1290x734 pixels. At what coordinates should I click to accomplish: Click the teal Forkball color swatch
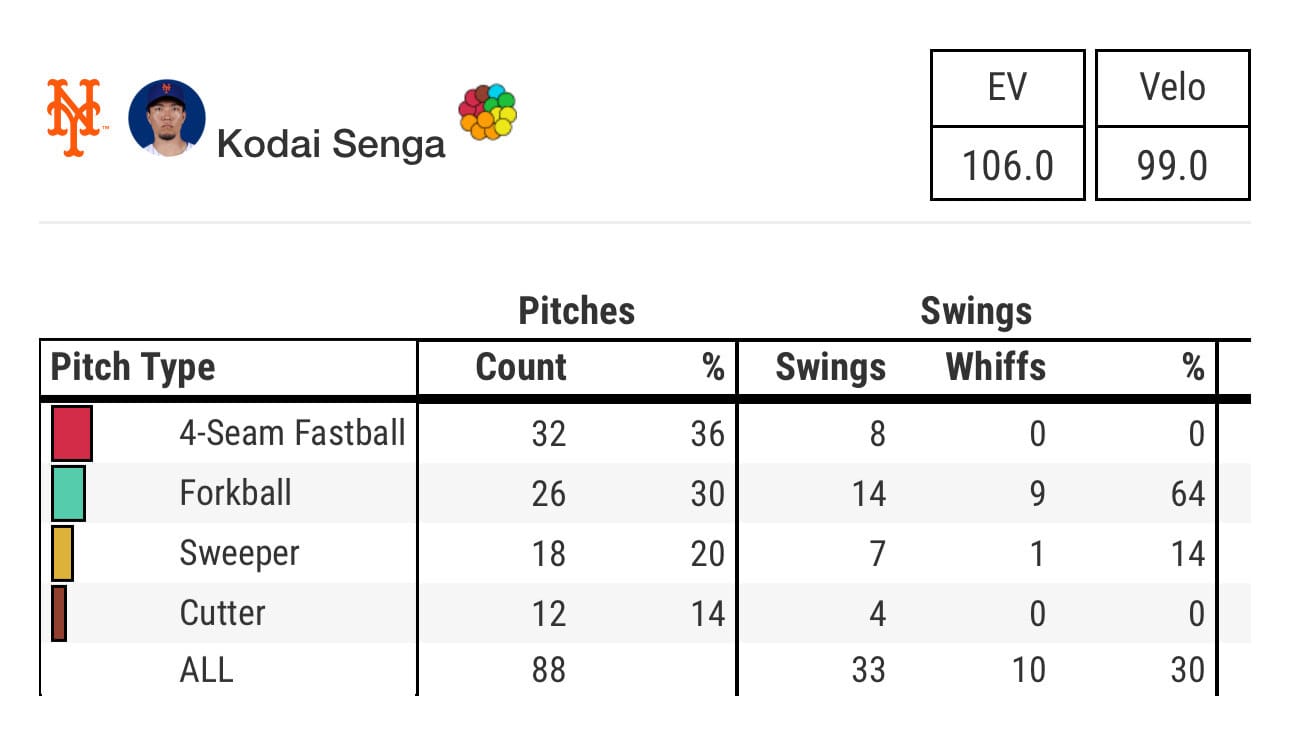tap(68, 493)
